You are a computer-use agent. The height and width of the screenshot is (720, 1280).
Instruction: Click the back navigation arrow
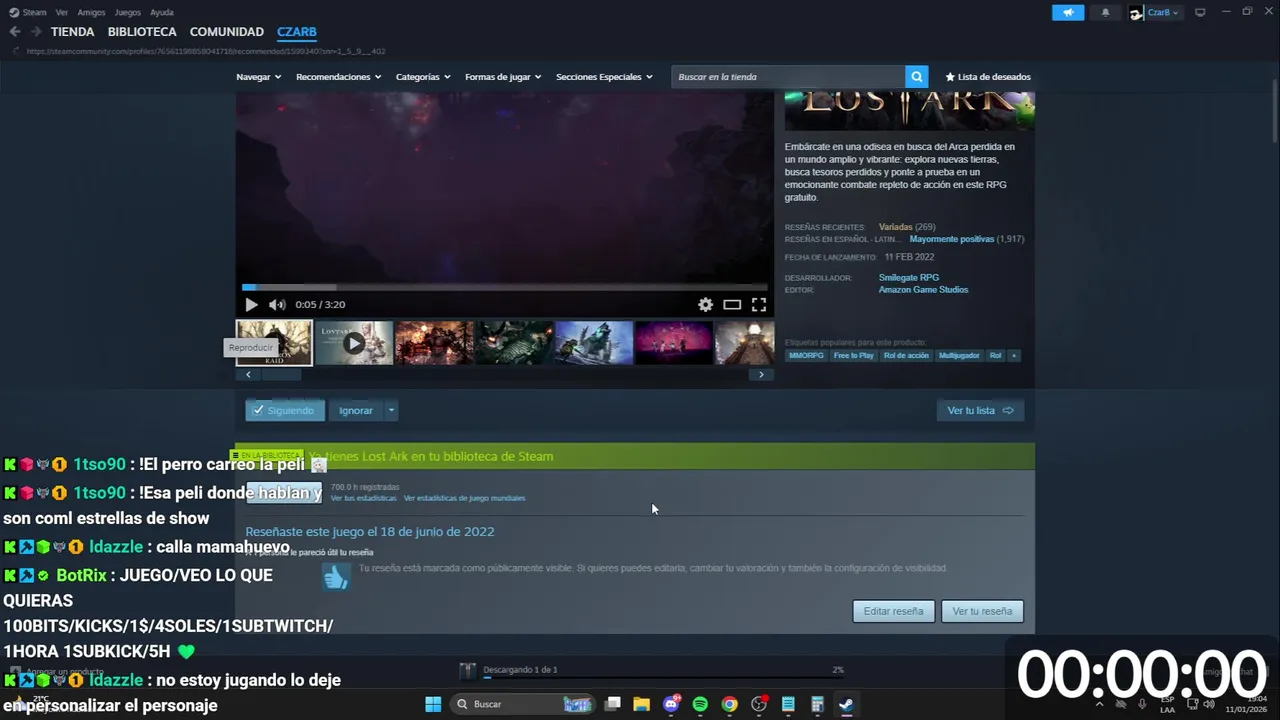click(15, 32)
